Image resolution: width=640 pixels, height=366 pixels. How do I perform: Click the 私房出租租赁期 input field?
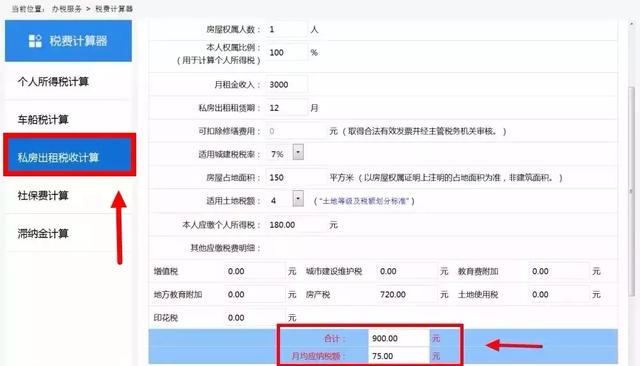point(287,108)
